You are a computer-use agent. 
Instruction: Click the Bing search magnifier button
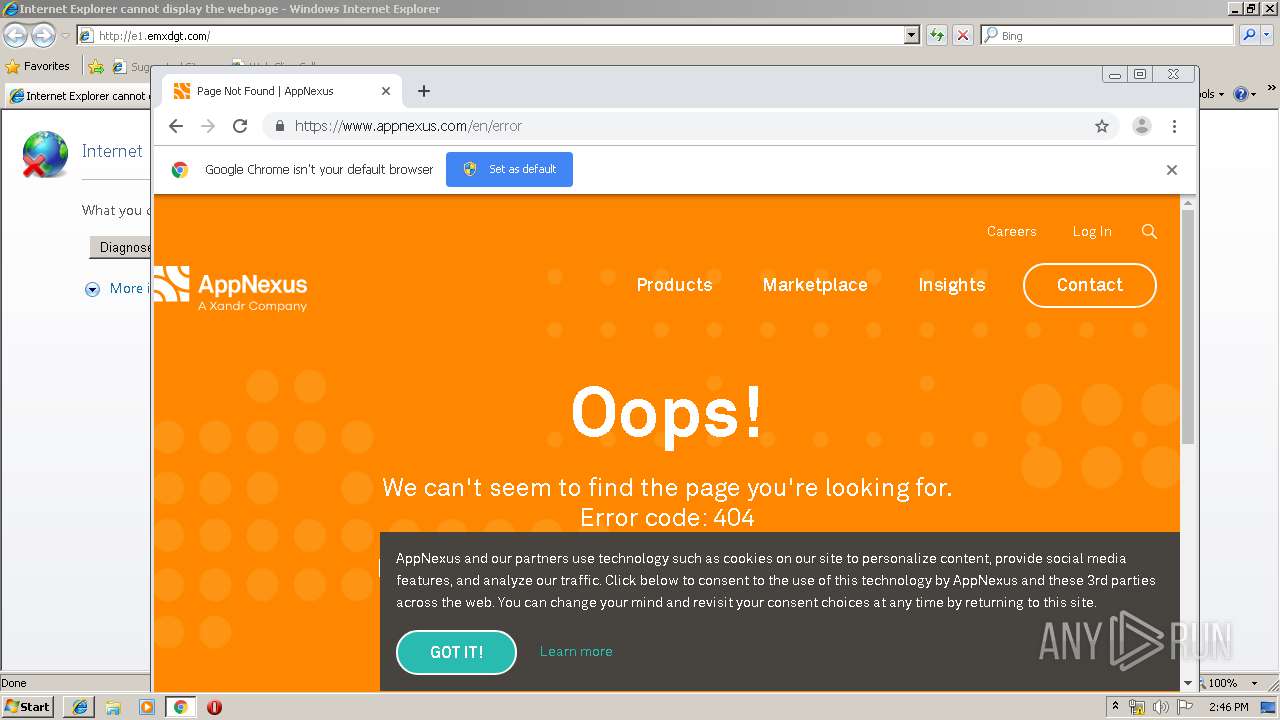coord(1249,36)
